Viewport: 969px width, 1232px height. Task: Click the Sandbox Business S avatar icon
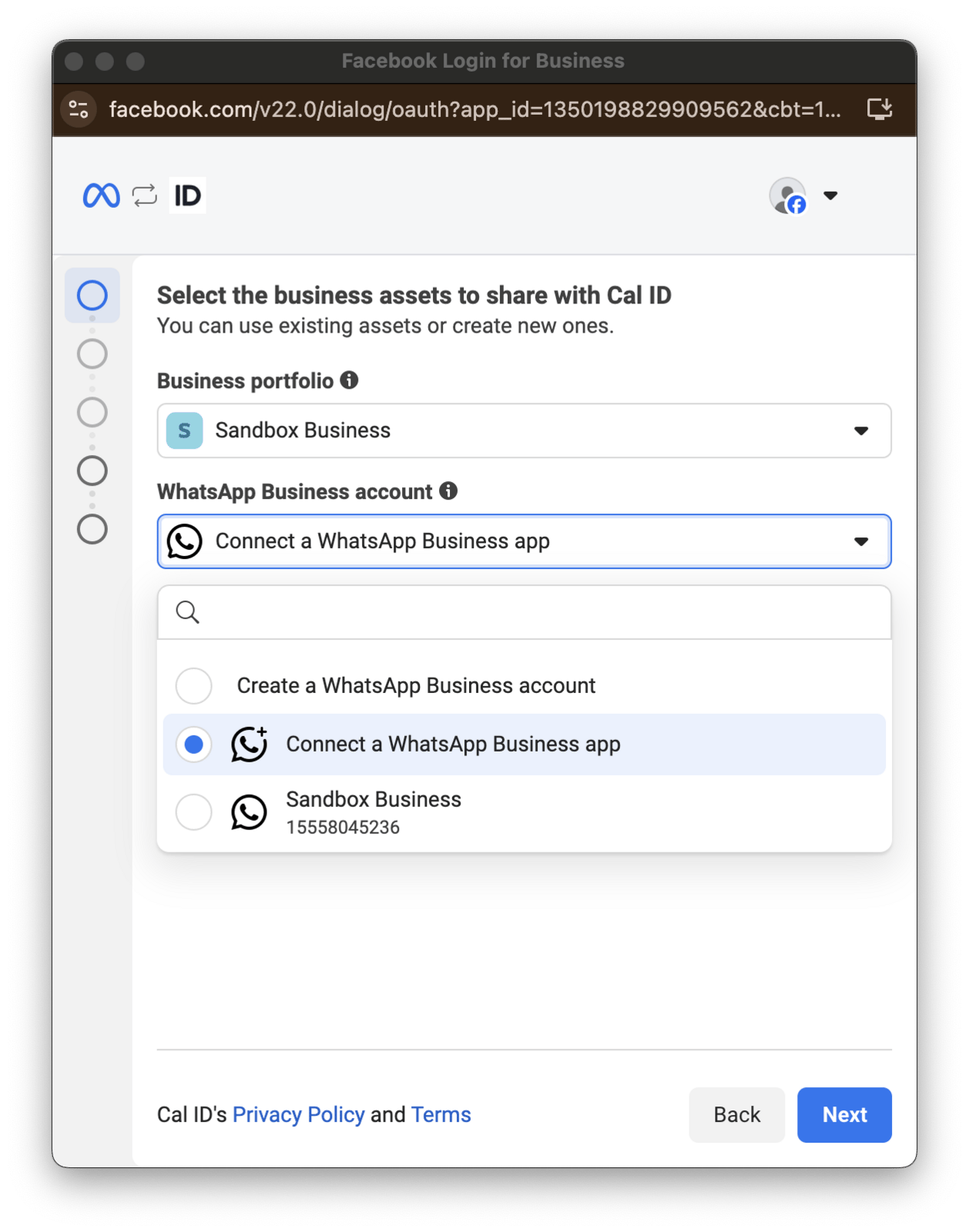[185, 430]
